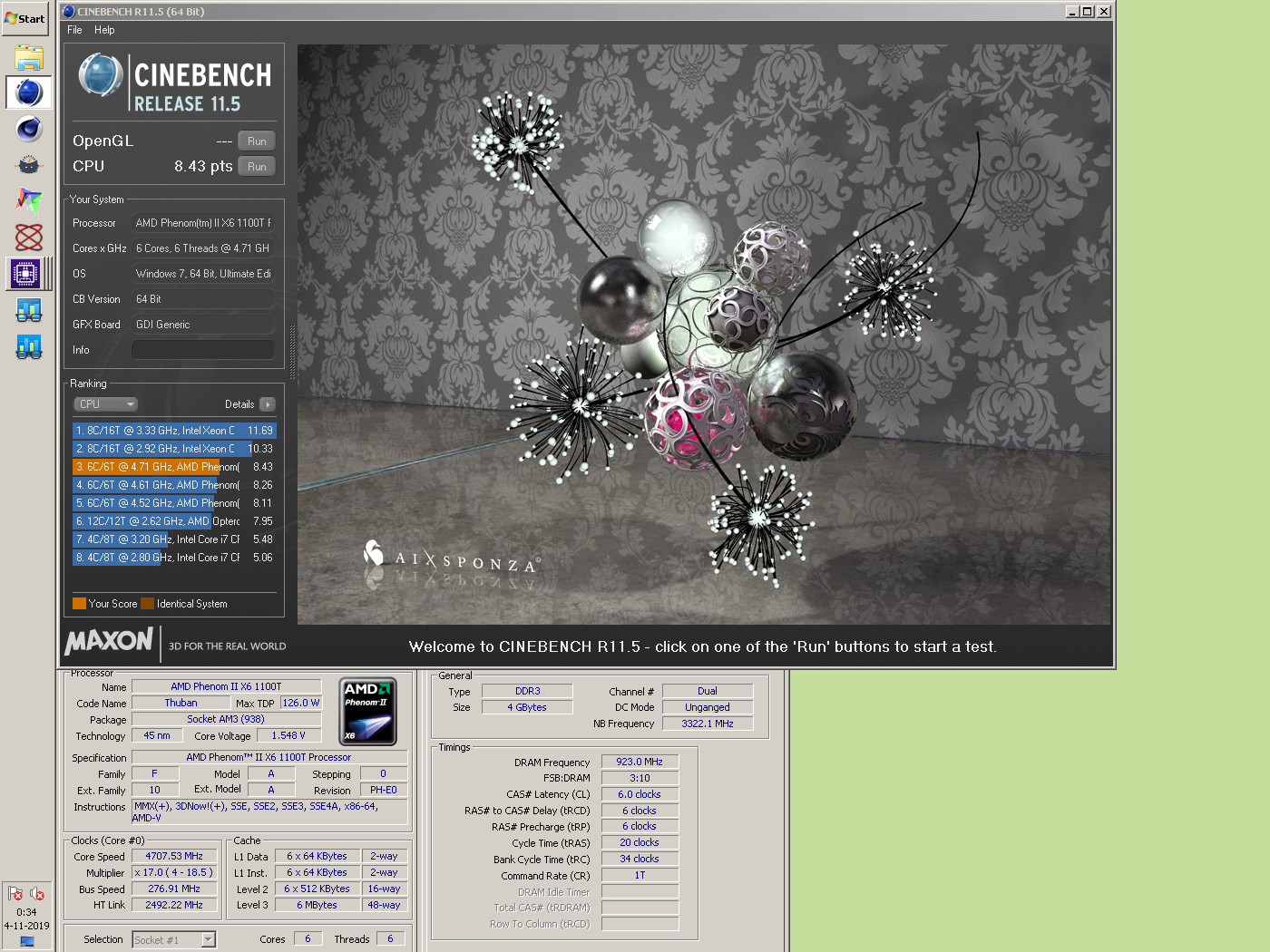Select highlighted ranking entry 3 at 4.71 GHz
The height and width of the screenshot is (952, 1270).
pos(174,467)
